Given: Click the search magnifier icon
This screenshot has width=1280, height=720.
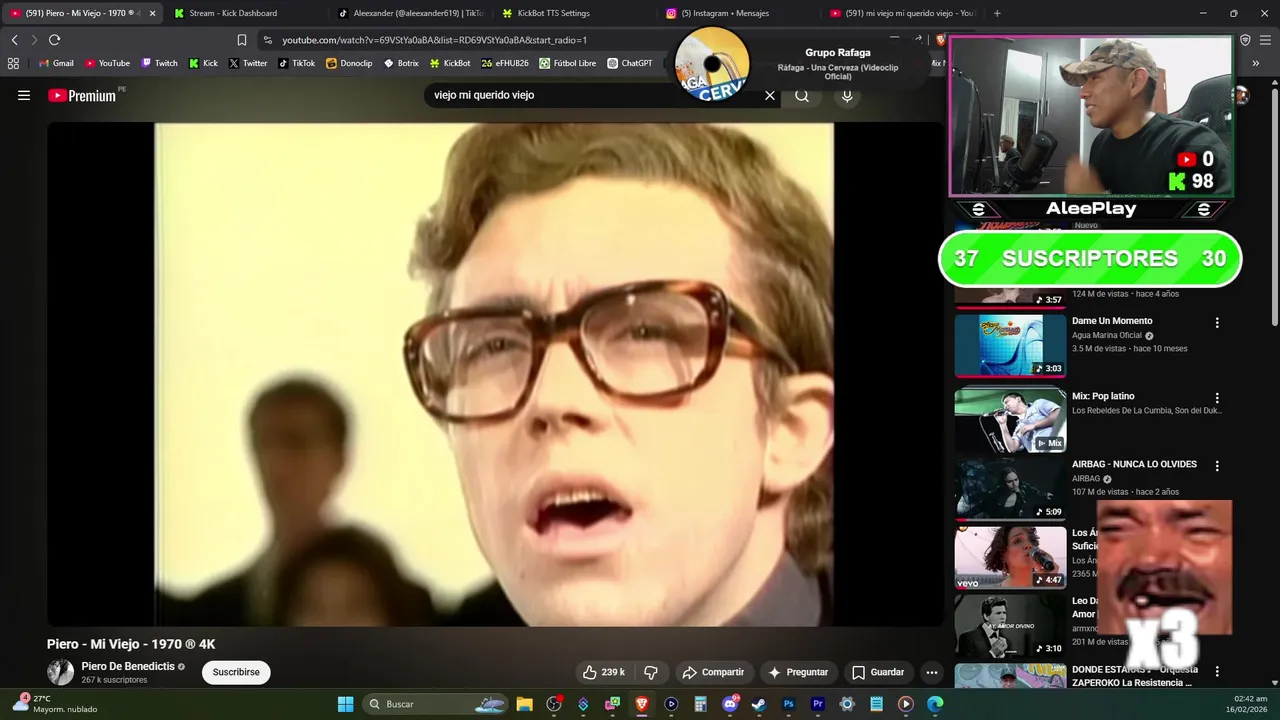Looking at the screenshot, I should pyautogui.click(x=802, y=95).
